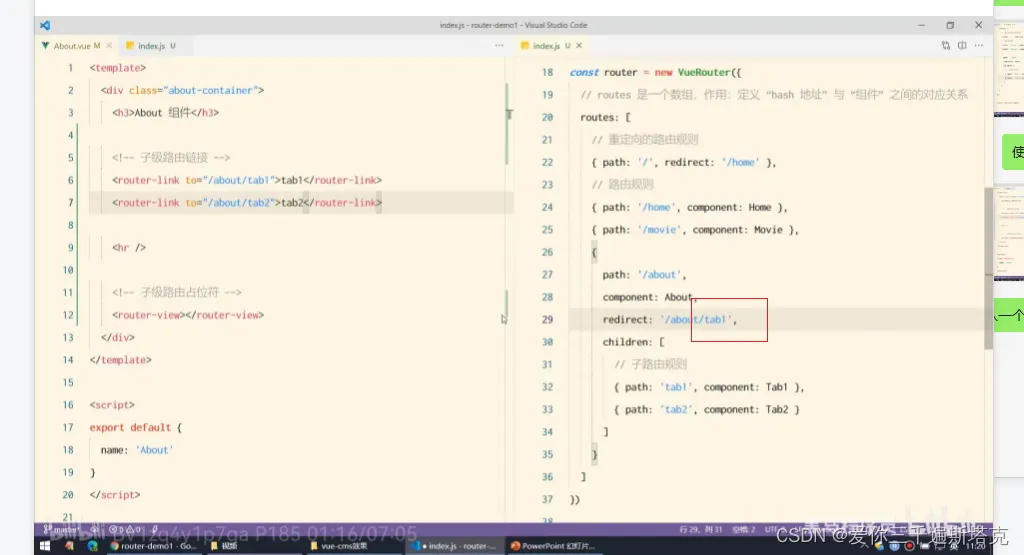
Task: Open the vue-cms folder taskbar item
Action: click(x=340, y=546)
